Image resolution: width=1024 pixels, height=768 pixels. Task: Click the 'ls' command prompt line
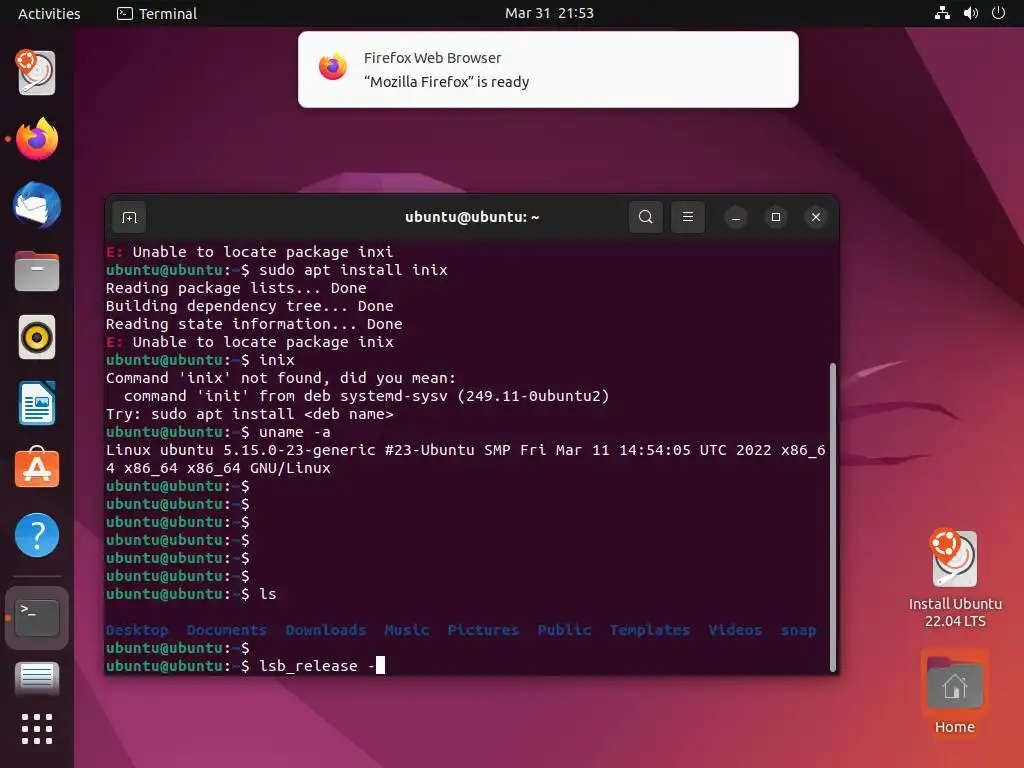coord(191,594)
